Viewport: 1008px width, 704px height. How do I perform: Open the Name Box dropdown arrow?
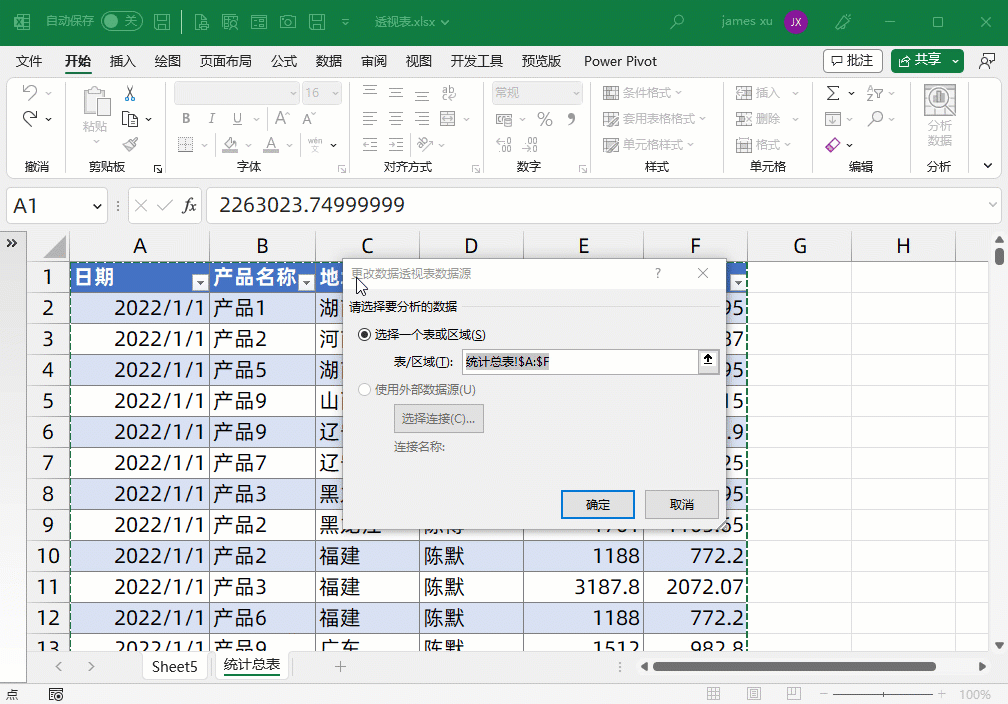coord(97,206)
